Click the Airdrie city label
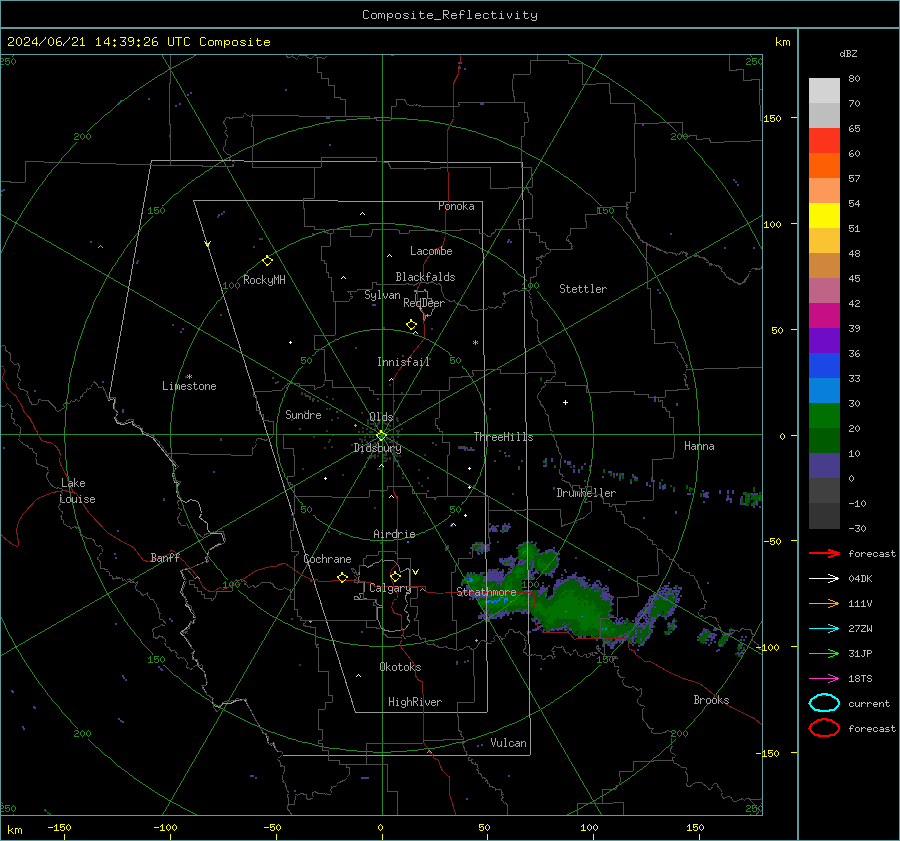Image resolution: width=900 pixels, height=841 pixels. [x=394, y=534]
